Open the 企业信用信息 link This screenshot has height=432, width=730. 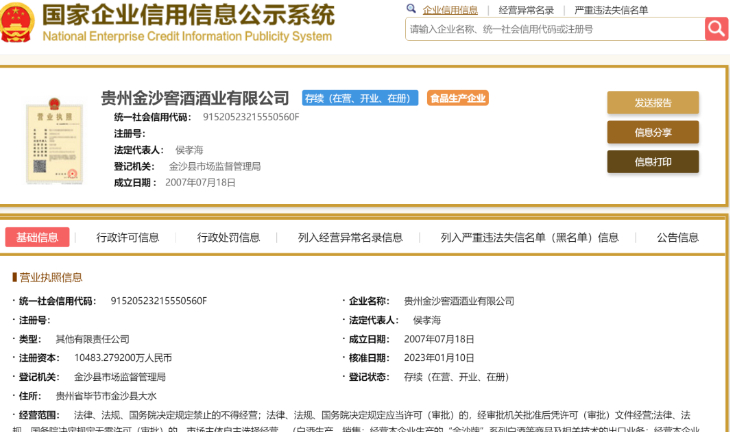pyautogui.click(x=450, y=10)
